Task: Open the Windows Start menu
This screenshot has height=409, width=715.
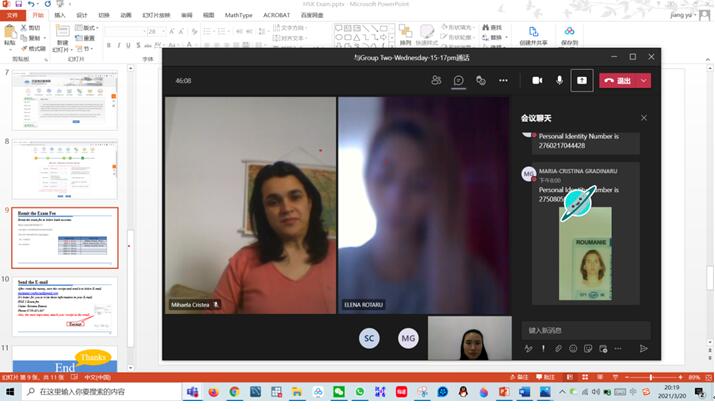Action: click(10, 392)
